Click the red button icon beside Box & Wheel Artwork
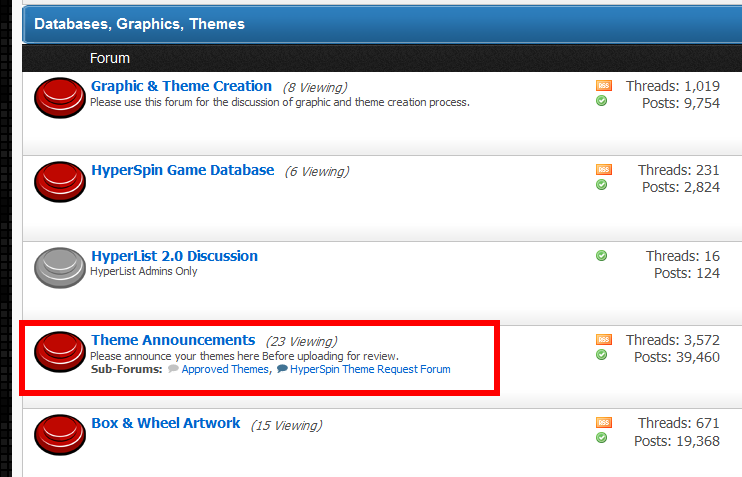Image resolution: width=742 pixels, height=477 pixels. click(60, 435)
